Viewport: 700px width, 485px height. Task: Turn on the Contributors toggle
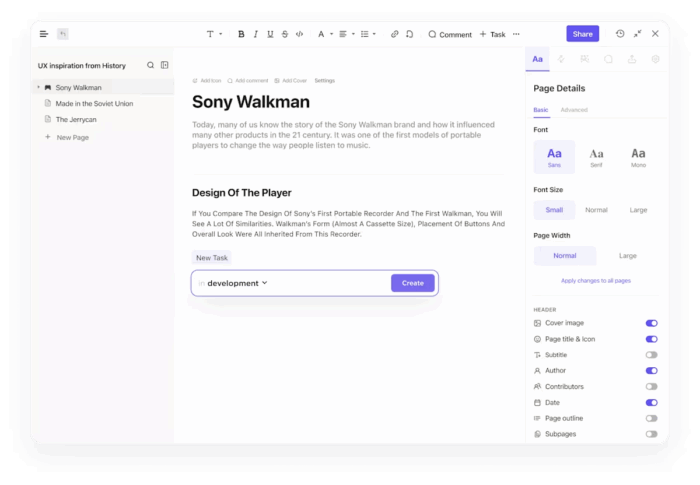tap(651, 386)
